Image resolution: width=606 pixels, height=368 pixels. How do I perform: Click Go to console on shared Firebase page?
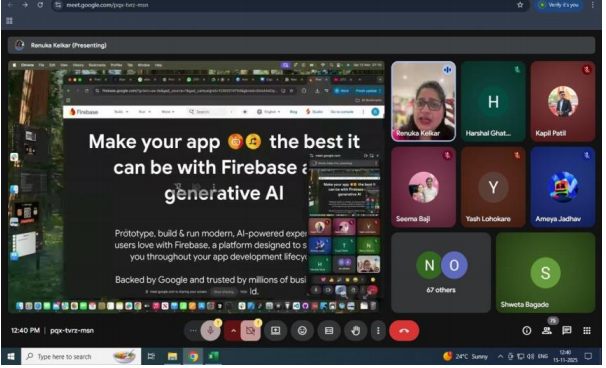(342, 112)
